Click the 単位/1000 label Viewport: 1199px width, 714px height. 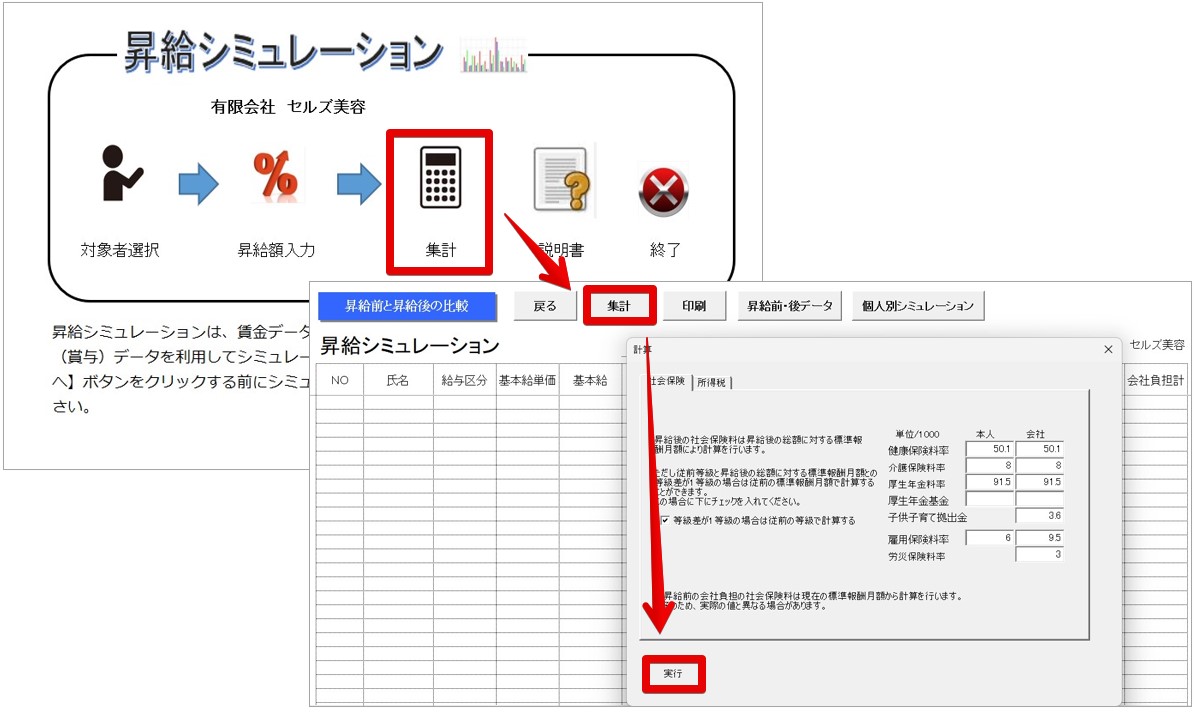click(x=918, y=434)
